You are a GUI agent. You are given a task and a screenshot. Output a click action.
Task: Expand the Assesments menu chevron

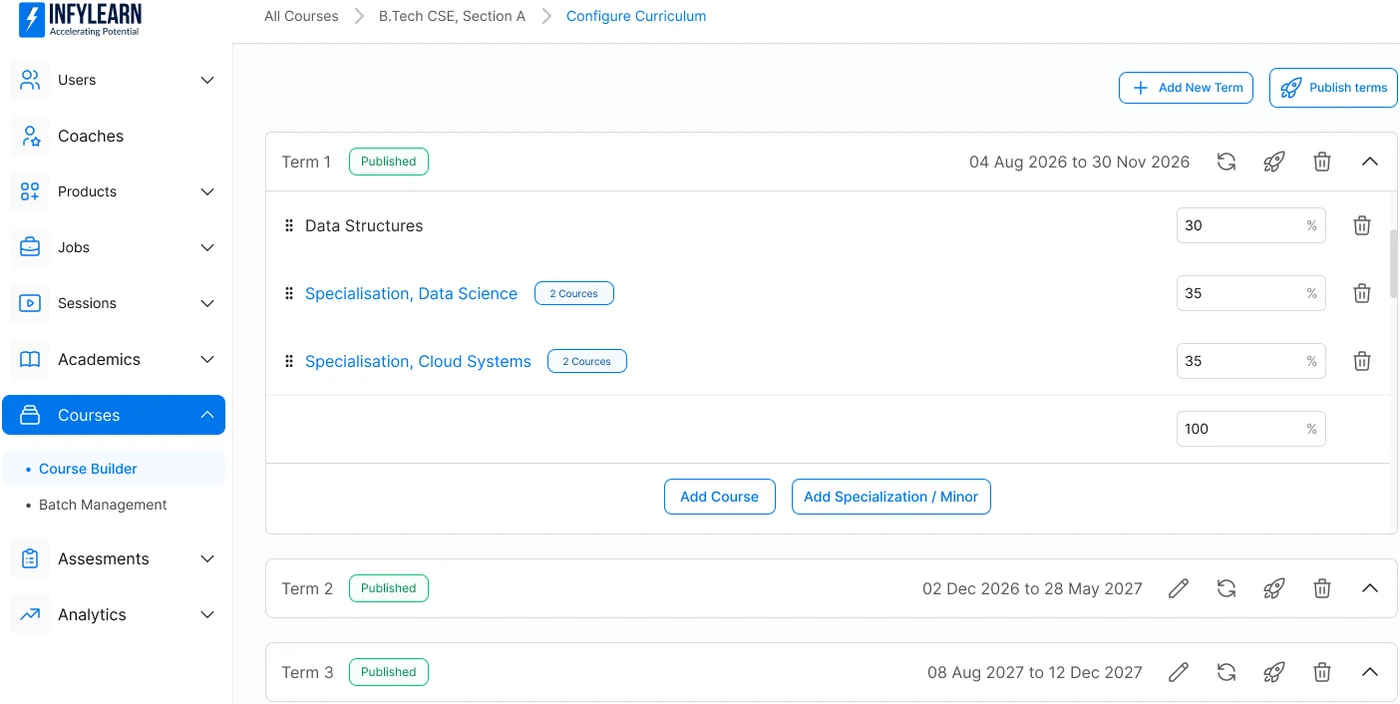[207, 559]
